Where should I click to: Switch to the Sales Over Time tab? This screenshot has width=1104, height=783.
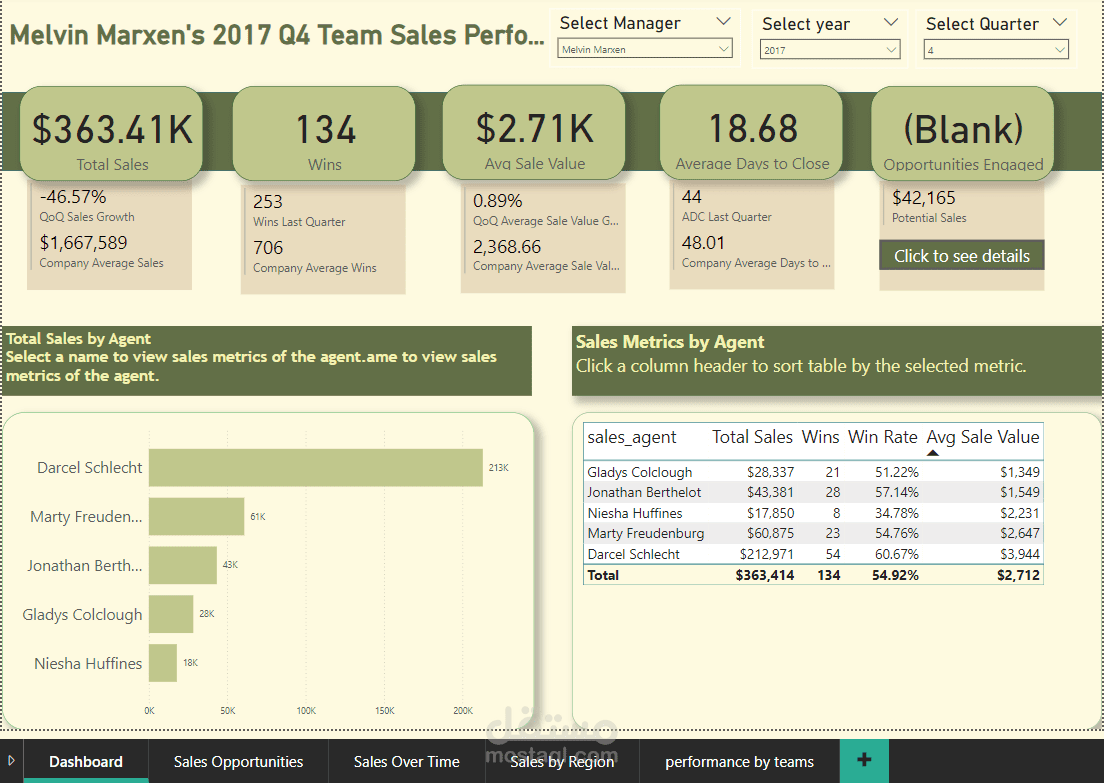point(405,761)
